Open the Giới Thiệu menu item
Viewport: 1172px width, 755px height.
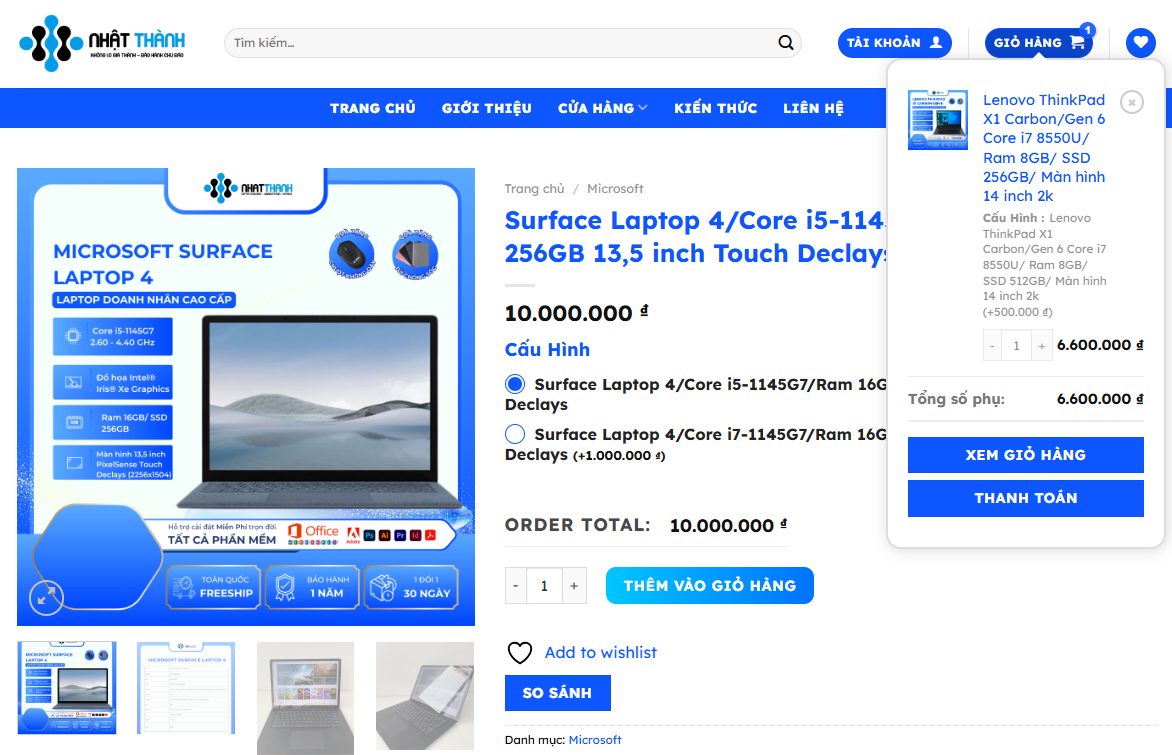487,108
